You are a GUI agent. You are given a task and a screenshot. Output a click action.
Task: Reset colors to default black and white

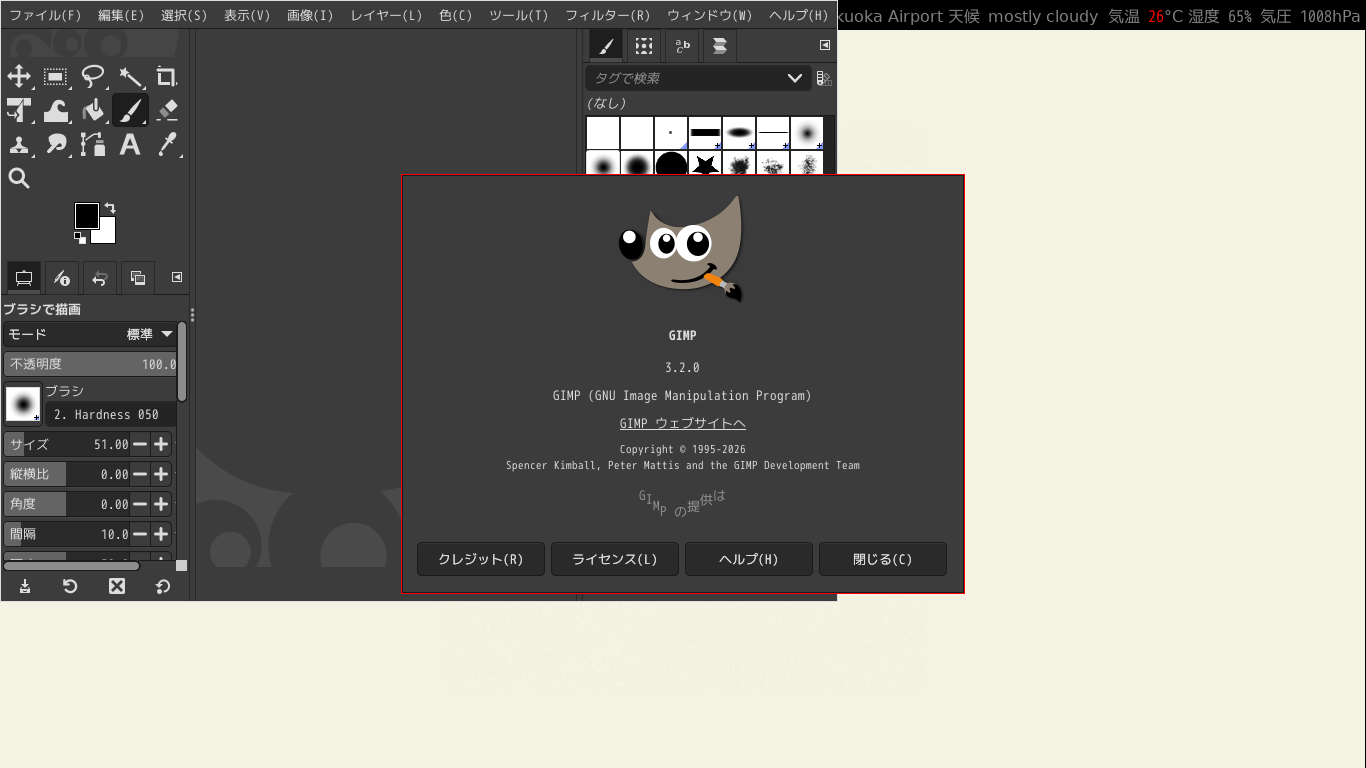click(80, 238)
